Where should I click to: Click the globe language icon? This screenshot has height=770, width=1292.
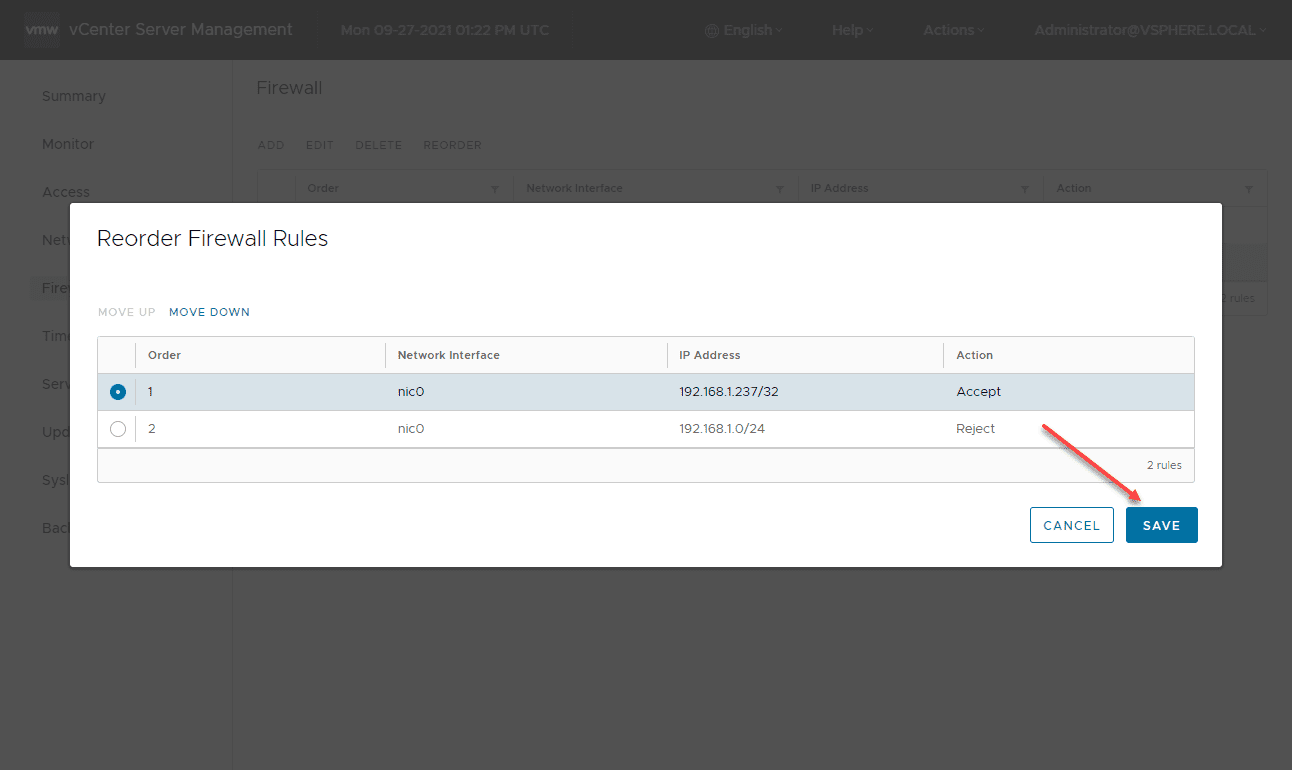pos(712,31)
